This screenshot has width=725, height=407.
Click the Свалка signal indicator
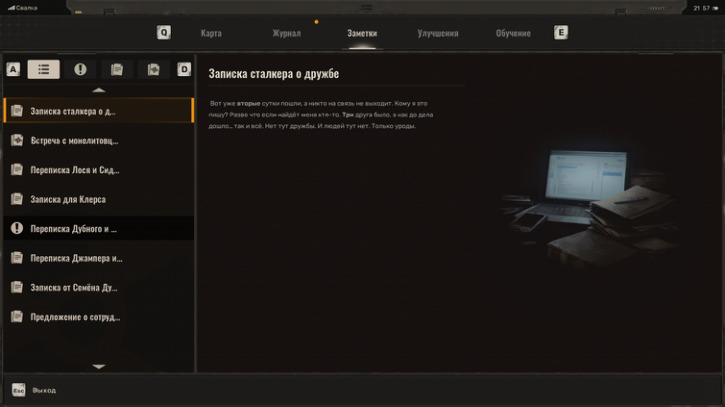[23, 8]
